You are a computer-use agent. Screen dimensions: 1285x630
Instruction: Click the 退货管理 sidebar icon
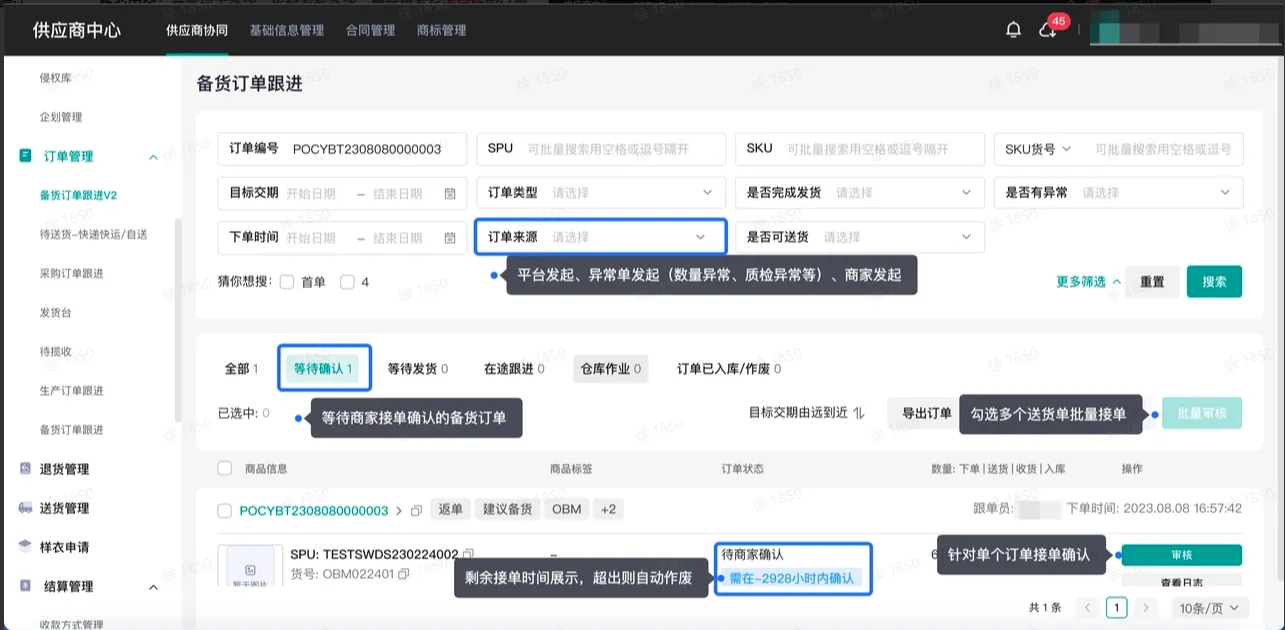tap(26, 469)
